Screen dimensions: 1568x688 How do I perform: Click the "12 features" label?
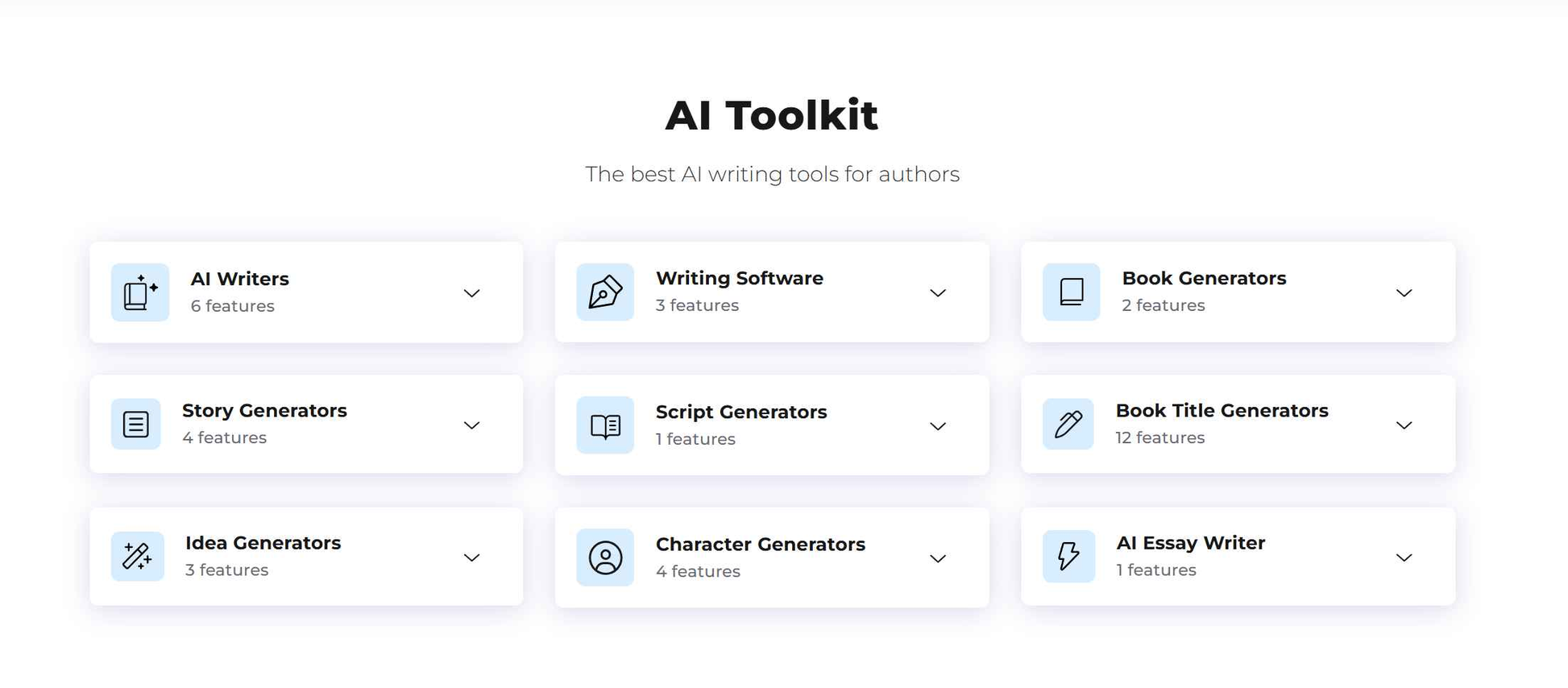pos(1159,437)
